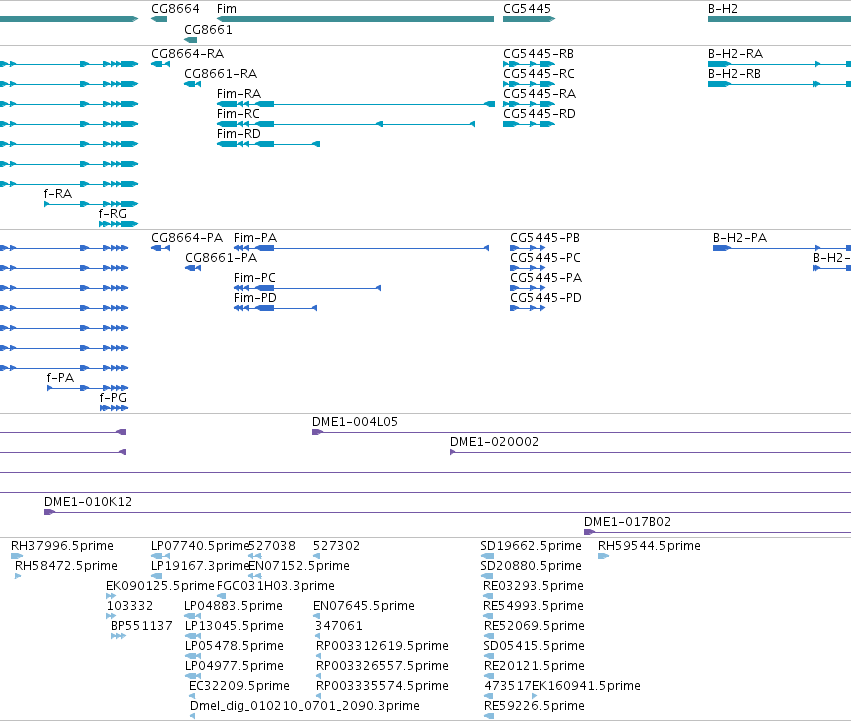
Task: Click the f-PG protein label
Action: coord(113,398)
